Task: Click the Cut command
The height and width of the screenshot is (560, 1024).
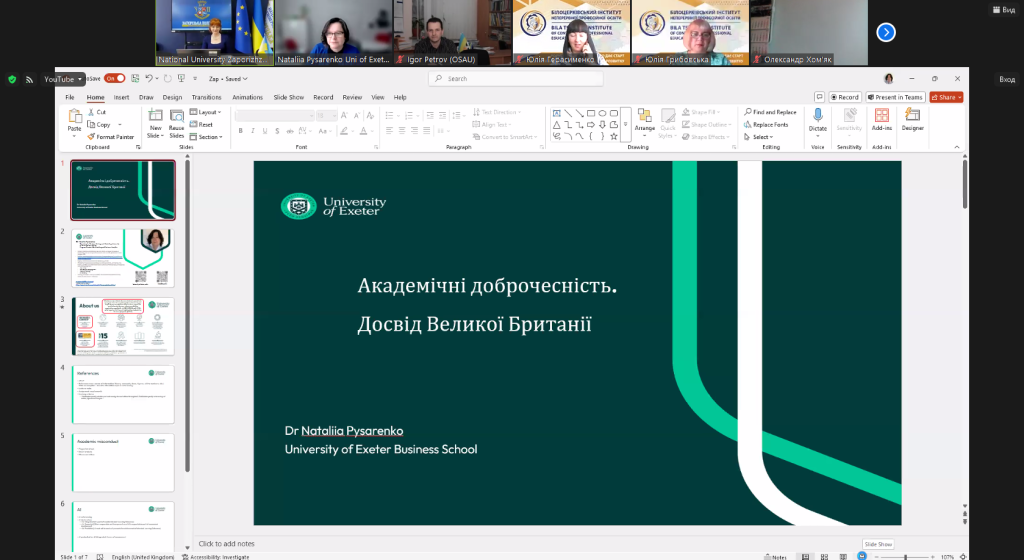Action: coord(97,112)
